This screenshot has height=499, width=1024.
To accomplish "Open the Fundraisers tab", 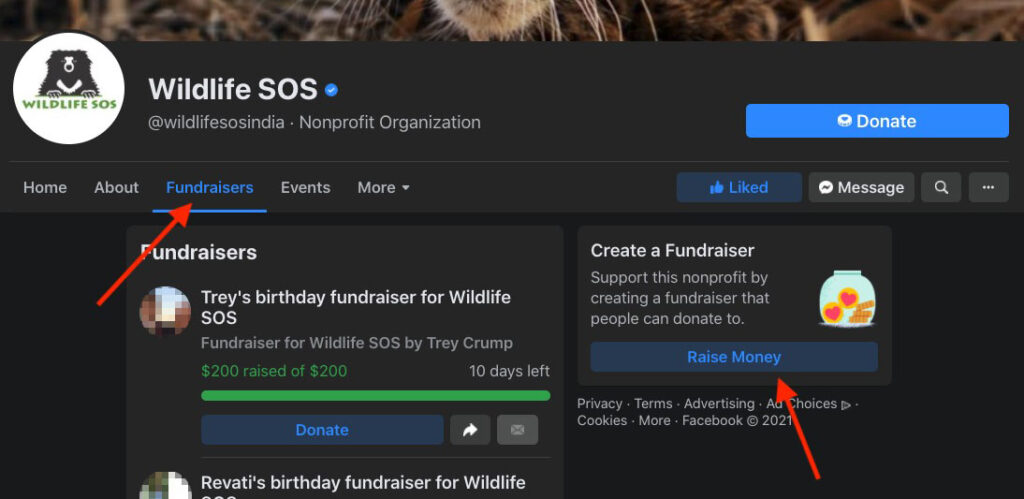I will 210,187.
